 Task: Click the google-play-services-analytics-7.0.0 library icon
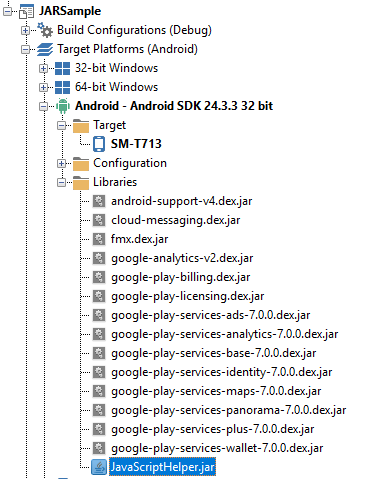click(99, 334)
